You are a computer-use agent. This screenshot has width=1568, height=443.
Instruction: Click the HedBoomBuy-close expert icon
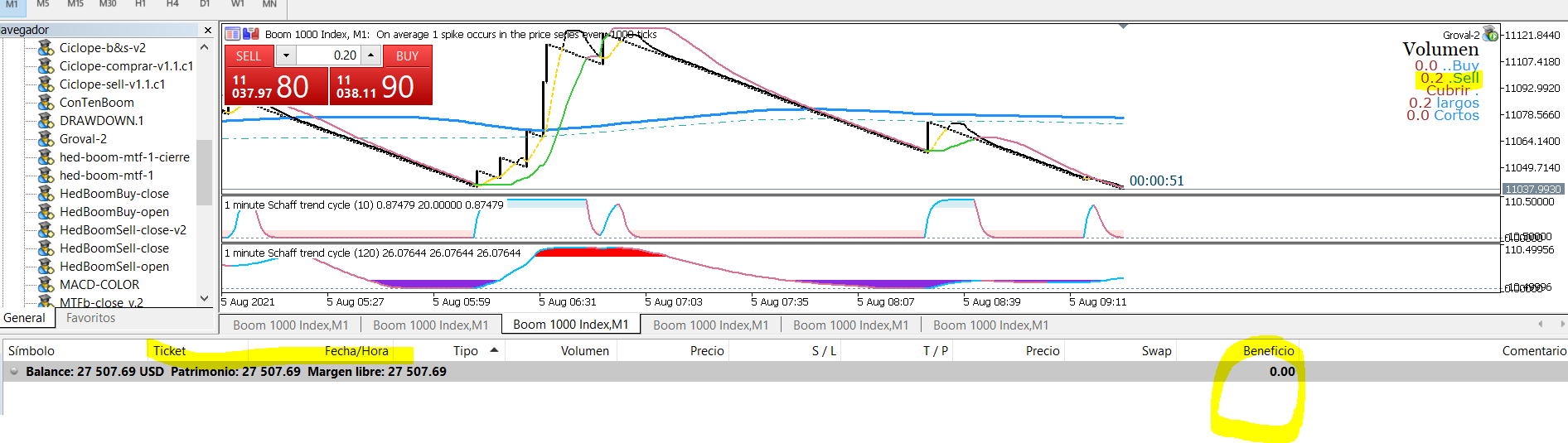click(x=46, y=194)
